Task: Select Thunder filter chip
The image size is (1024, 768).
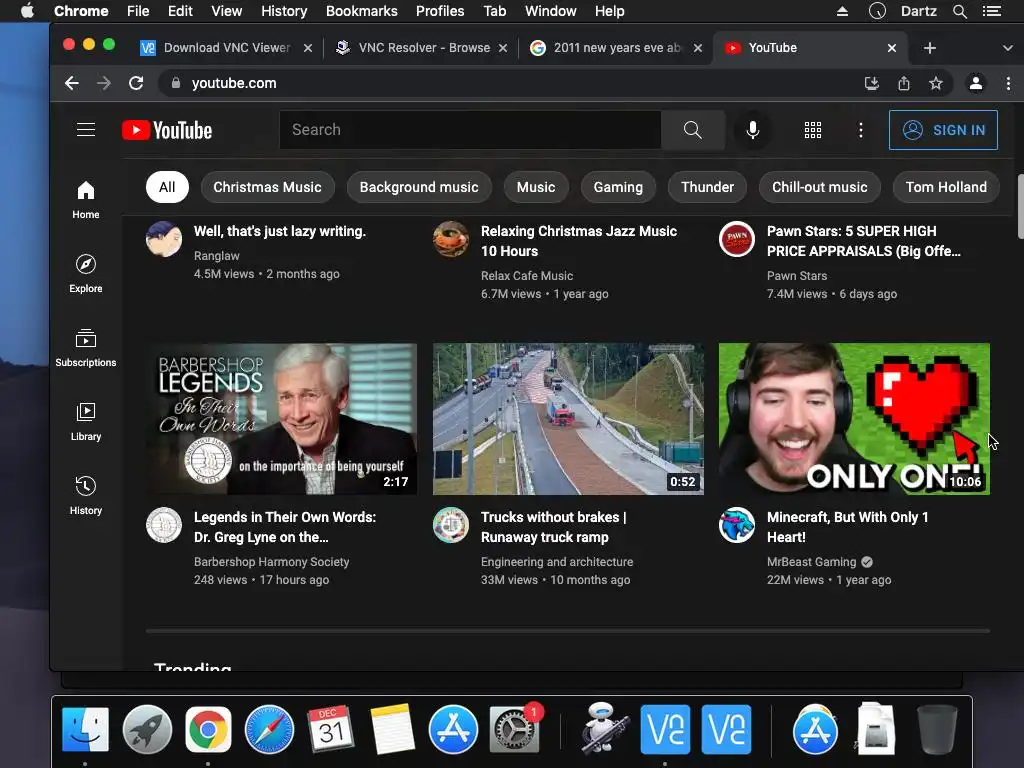Action: point(707,187)
